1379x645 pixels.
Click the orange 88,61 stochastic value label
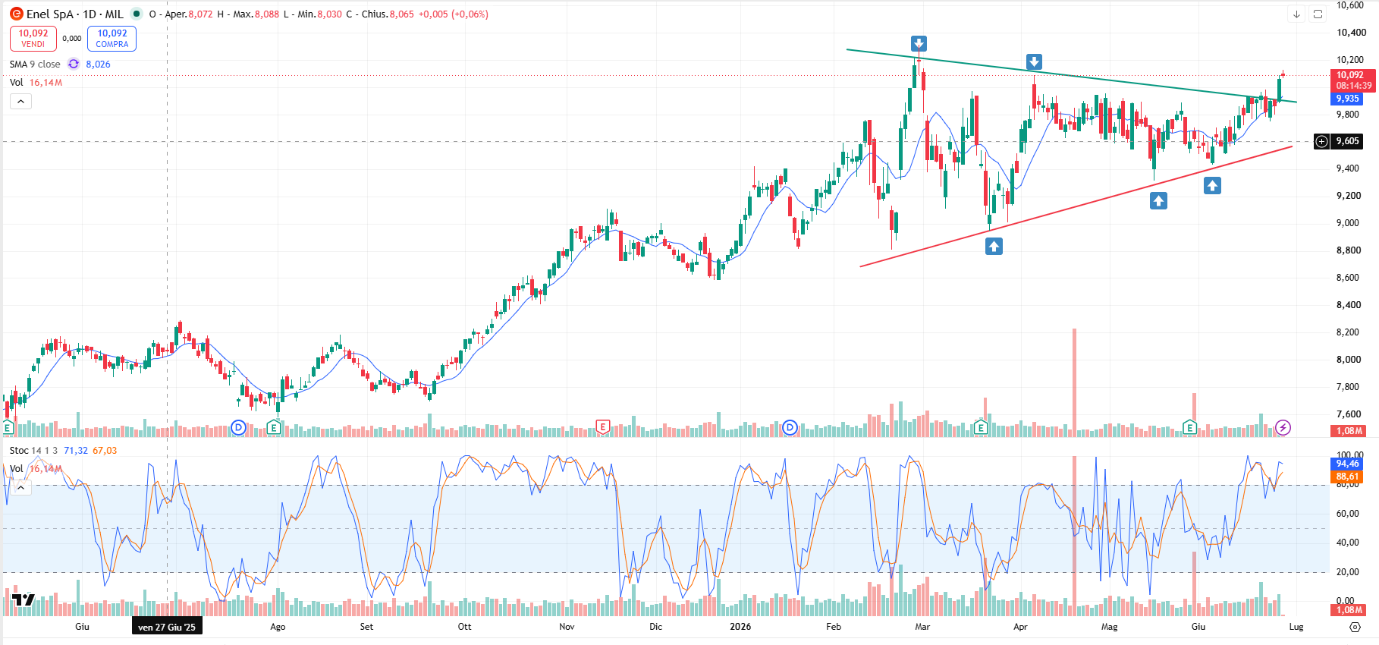(x=1348, y=477)
